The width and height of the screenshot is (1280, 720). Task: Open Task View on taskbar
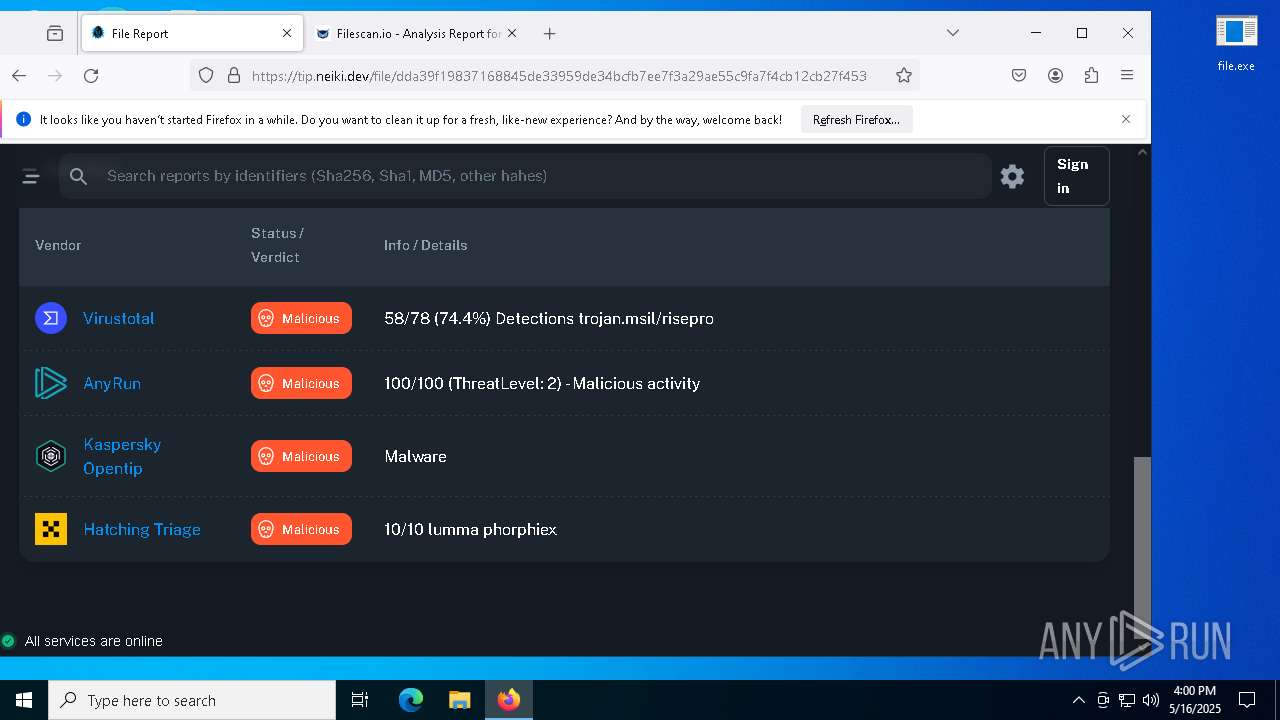tap(360, 700)
